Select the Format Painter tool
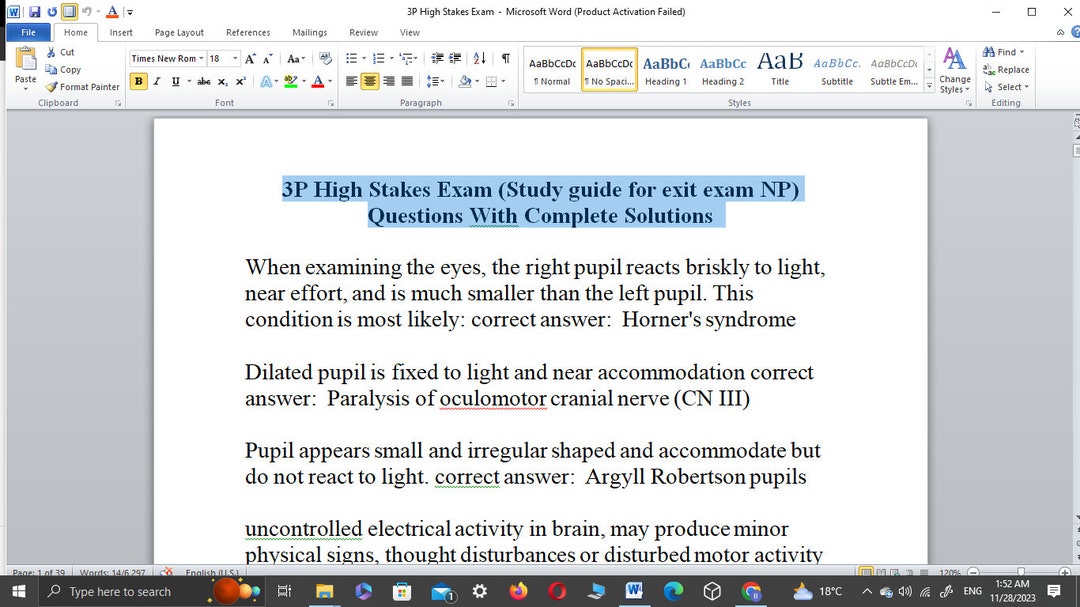The image size is (1080, 607). click(82, 87)
